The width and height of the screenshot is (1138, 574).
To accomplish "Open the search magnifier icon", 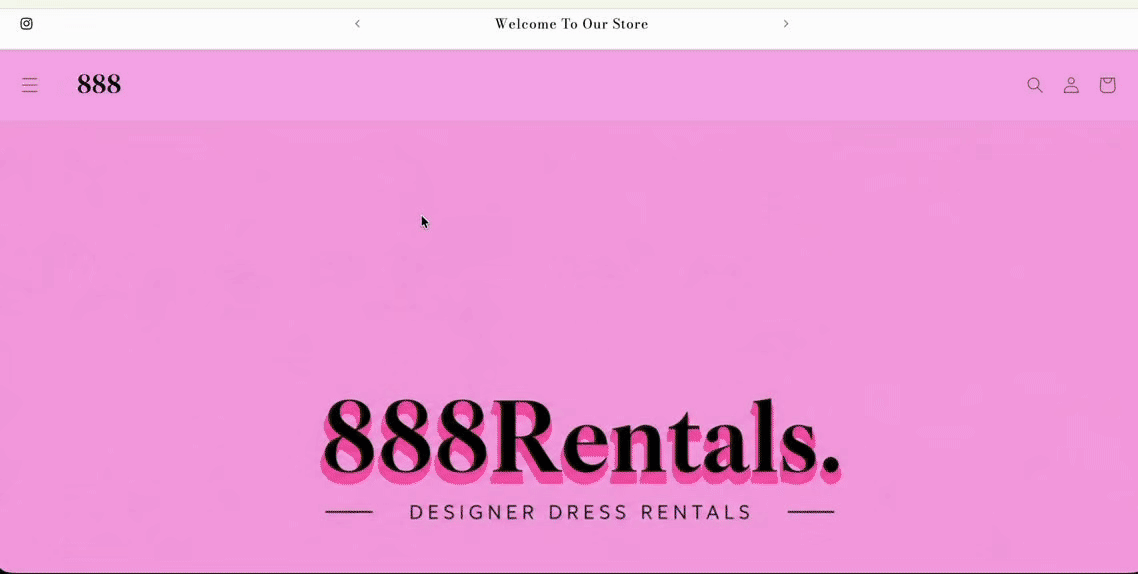I will (1035, 85).
